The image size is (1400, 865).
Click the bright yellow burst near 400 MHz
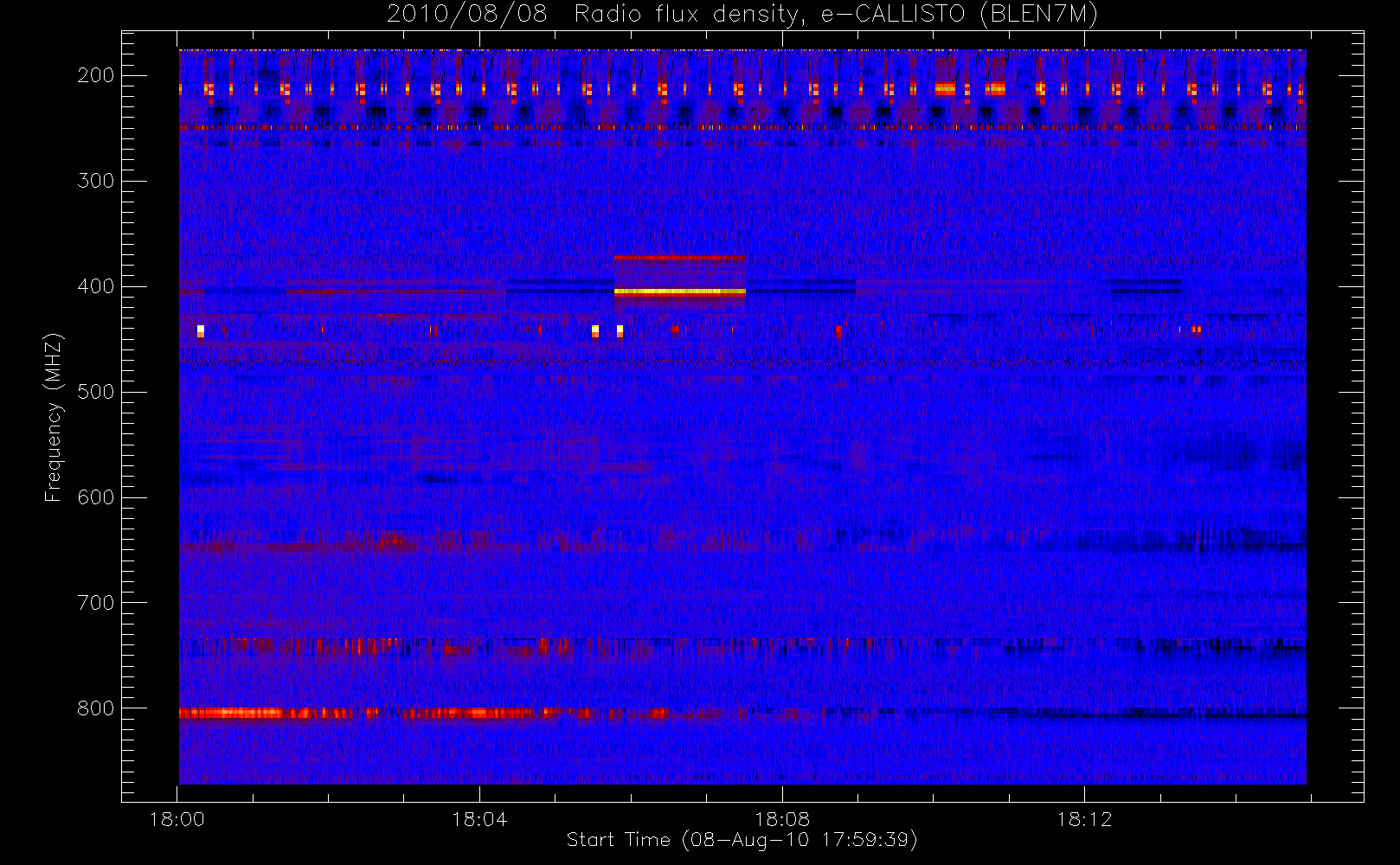coord(679,292)
